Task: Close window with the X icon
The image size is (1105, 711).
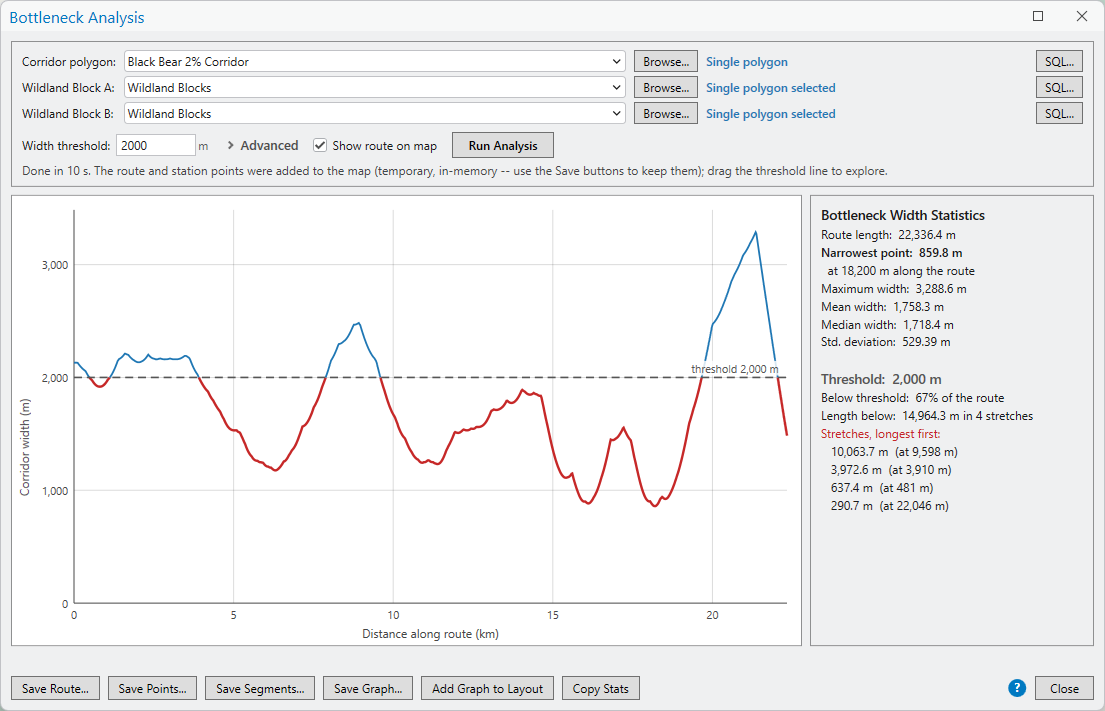Action: pyautogui.click(x=1082, y=16)
